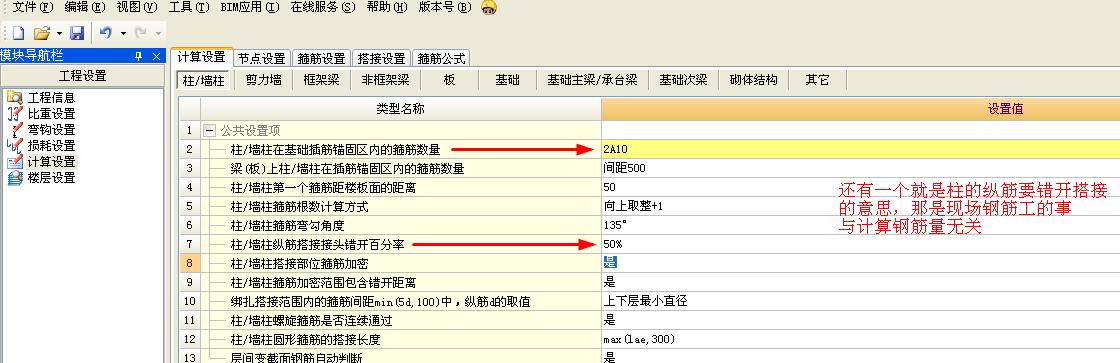Click the 间距500 value cell

click(x=861, y=169)
